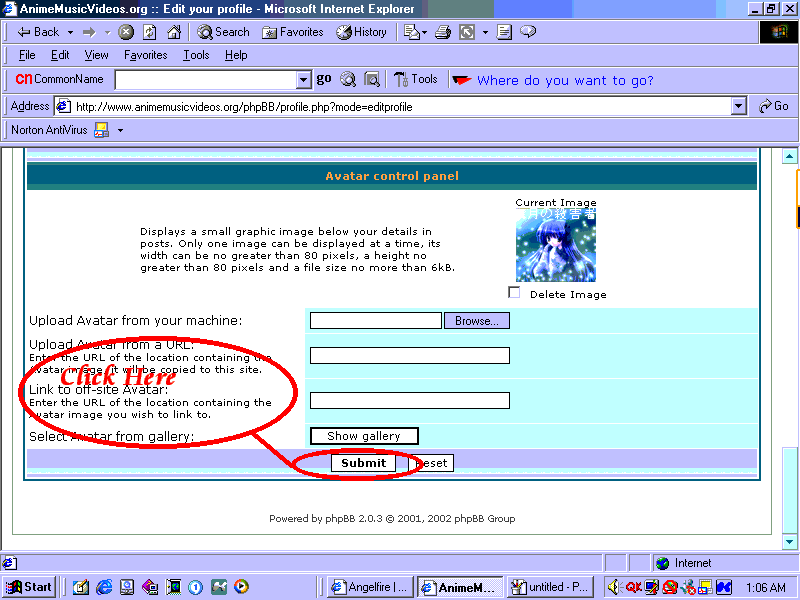Image resolution: width=800 pixels, height=600 pixels.
Task: Click the Norton AntiVirus icon
Action: pyautogui.click(x=101, y=130)
